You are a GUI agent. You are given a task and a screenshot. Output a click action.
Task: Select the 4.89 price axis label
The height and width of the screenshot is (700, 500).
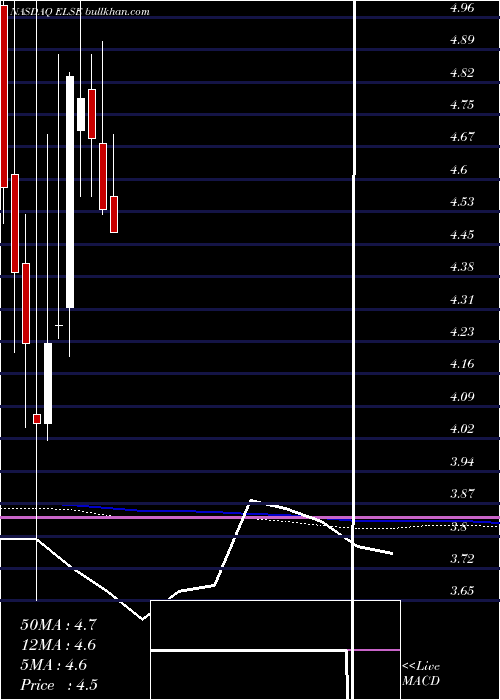click(462, 40)
